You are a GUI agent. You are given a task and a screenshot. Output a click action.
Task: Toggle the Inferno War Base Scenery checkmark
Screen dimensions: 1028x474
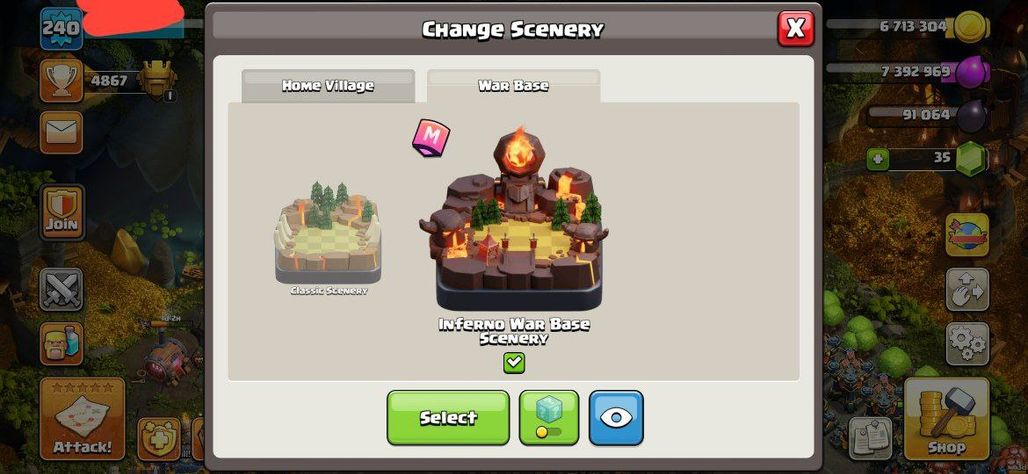[514, 363]
